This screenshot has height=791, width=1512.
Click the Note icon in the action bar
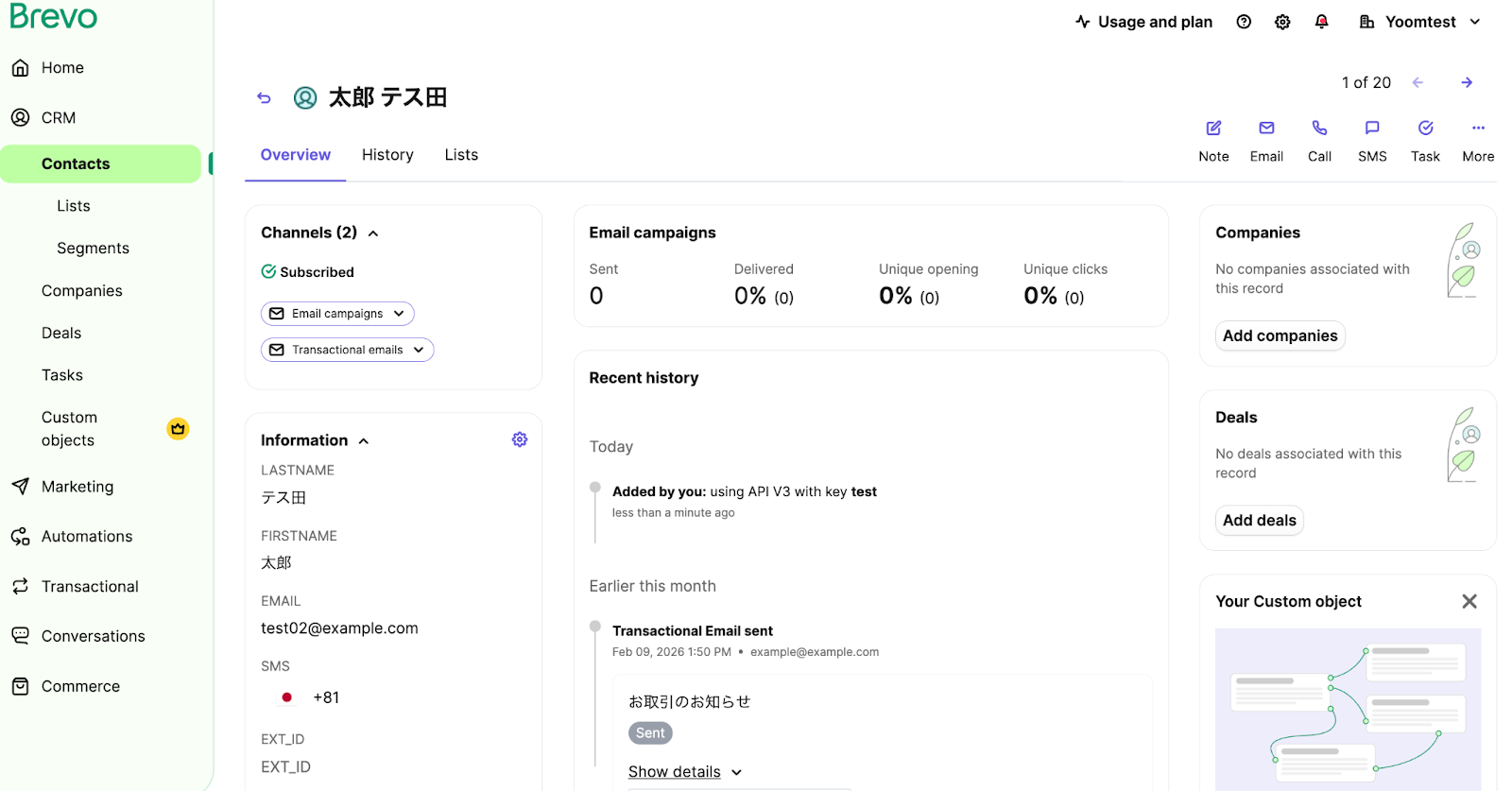(1213, 129)
